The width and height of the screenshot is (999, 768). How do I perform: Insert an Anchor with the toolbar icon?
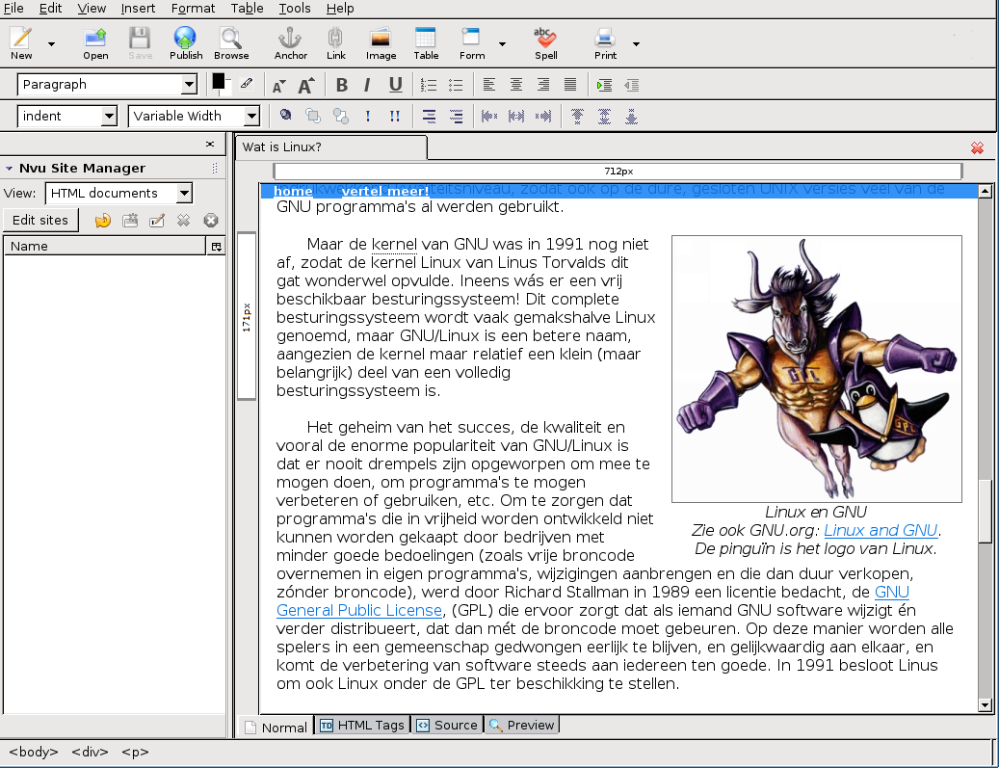point(291,43)
